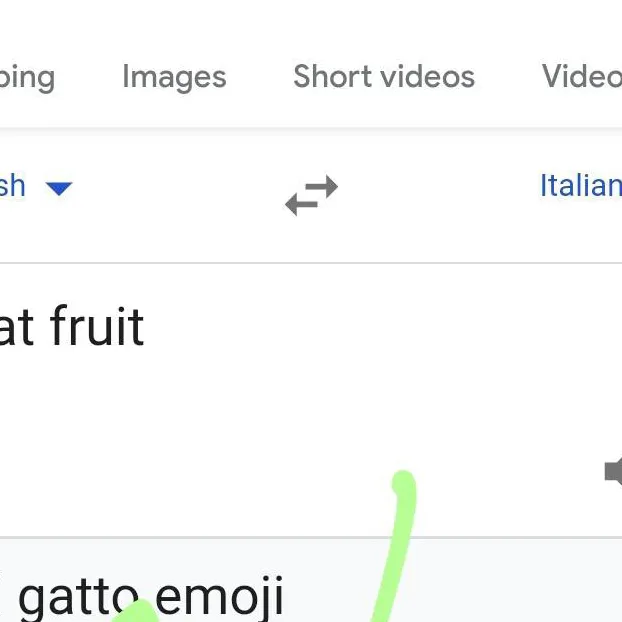Go to the Videos tab
Screen dimensions: 622x622
[582, 77]
